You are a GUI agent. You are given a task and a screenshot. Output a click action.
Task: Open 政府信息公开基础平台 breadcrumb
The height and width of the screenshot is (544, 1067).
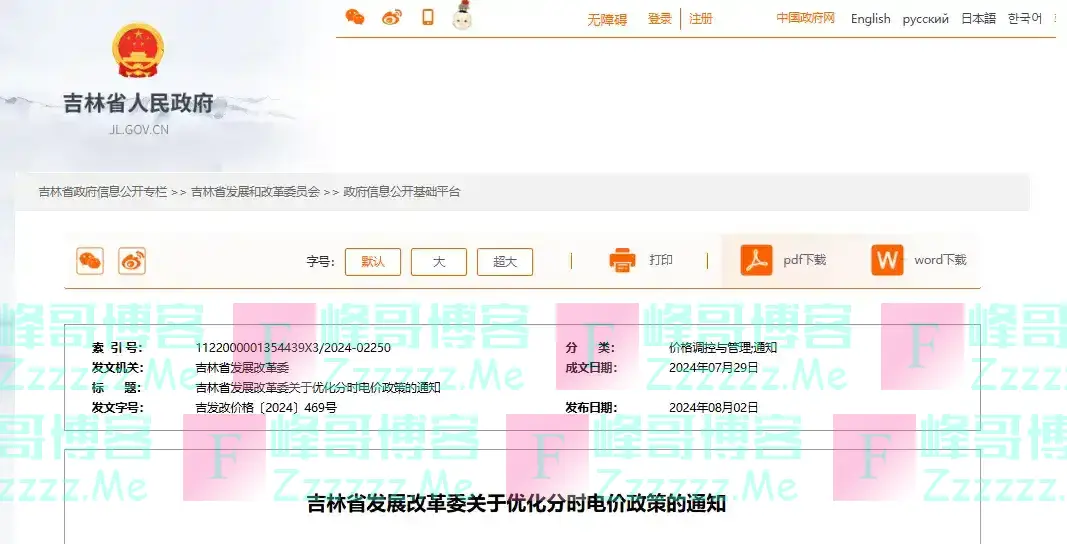(402, 192)
